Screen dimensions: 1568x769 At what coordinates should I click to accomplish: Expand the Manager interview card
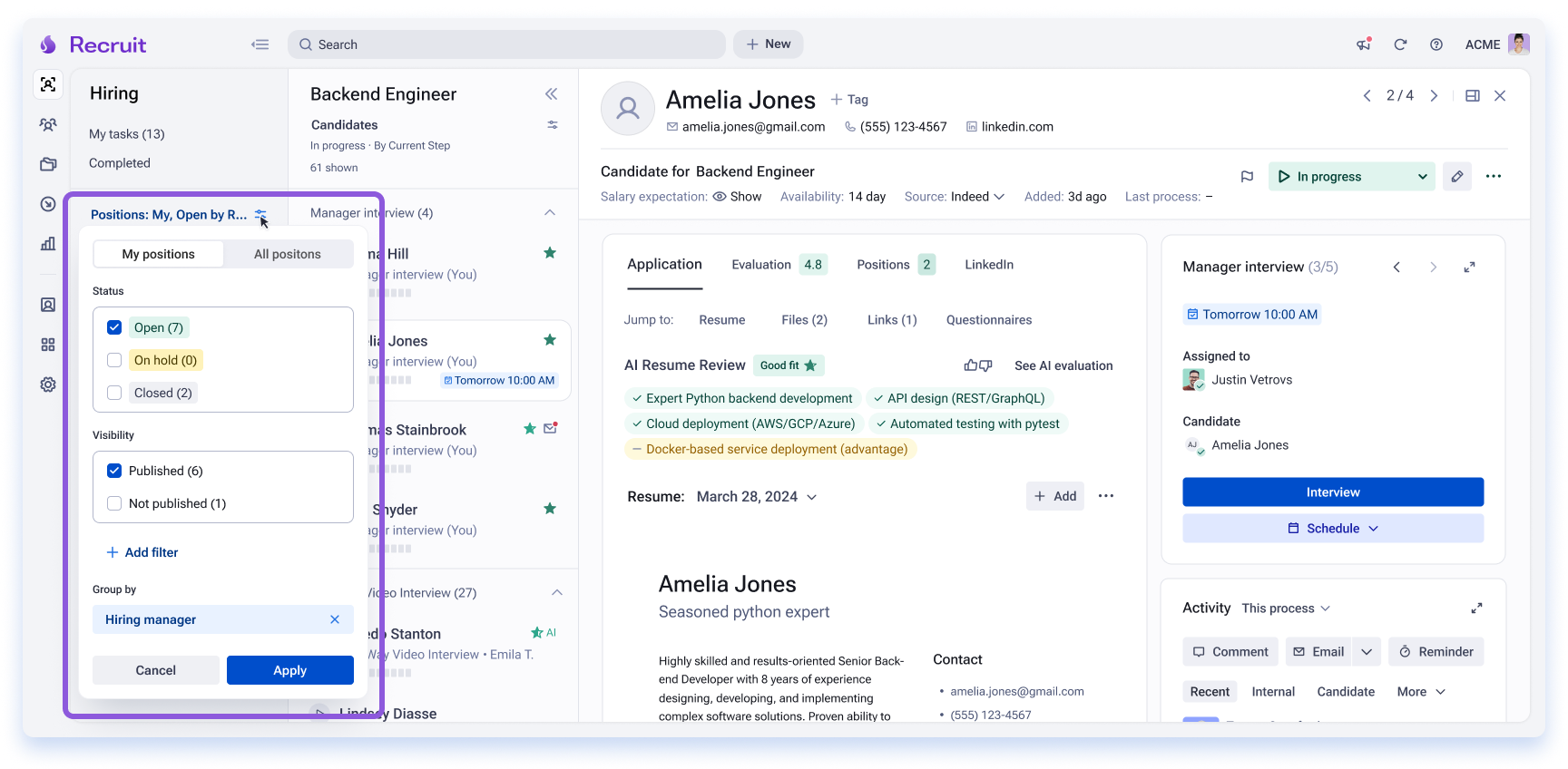tap(1469, 267)
